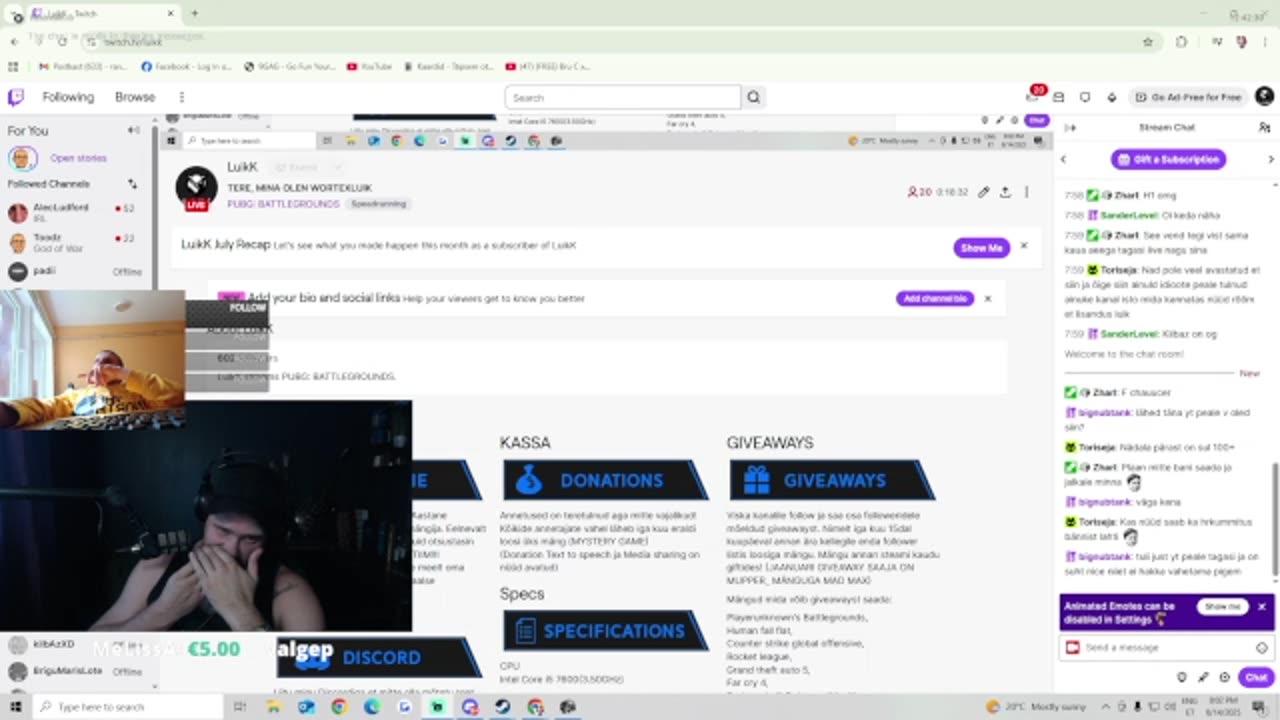Click LuikK channel avatar with LIVE badge
1280x720 pixels.
(197, 188)
